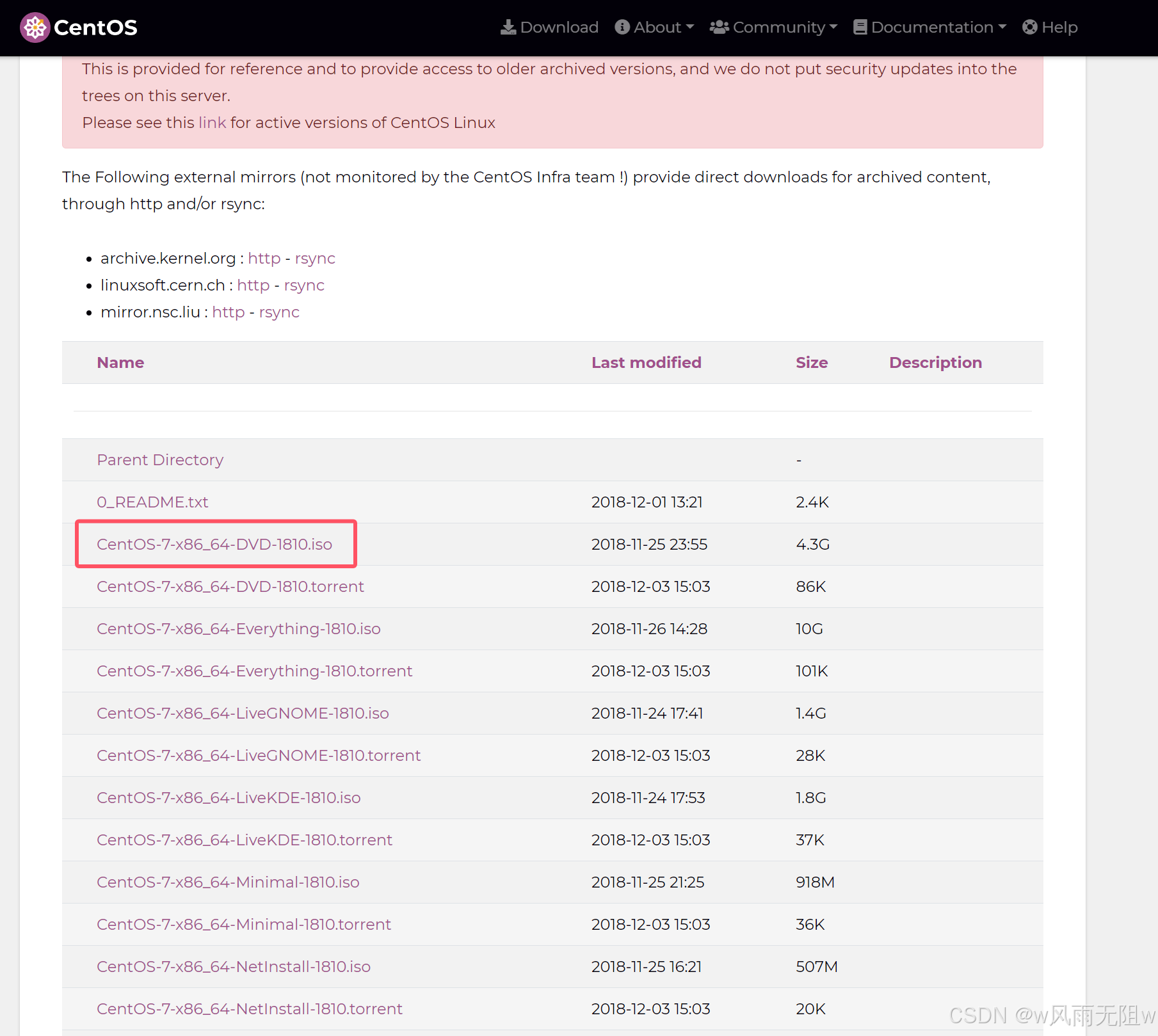Click the date 2018-12-01 13:21
Viewport: 1158px width, 1036px height.
coord(647,502)
